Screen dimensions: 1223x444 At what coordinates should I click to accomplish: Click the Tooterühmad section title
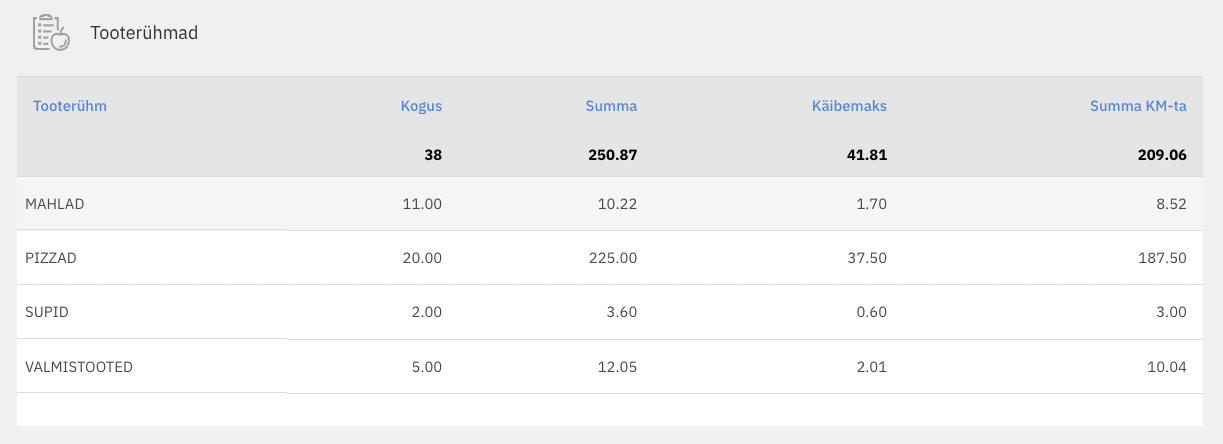point(144,33)
